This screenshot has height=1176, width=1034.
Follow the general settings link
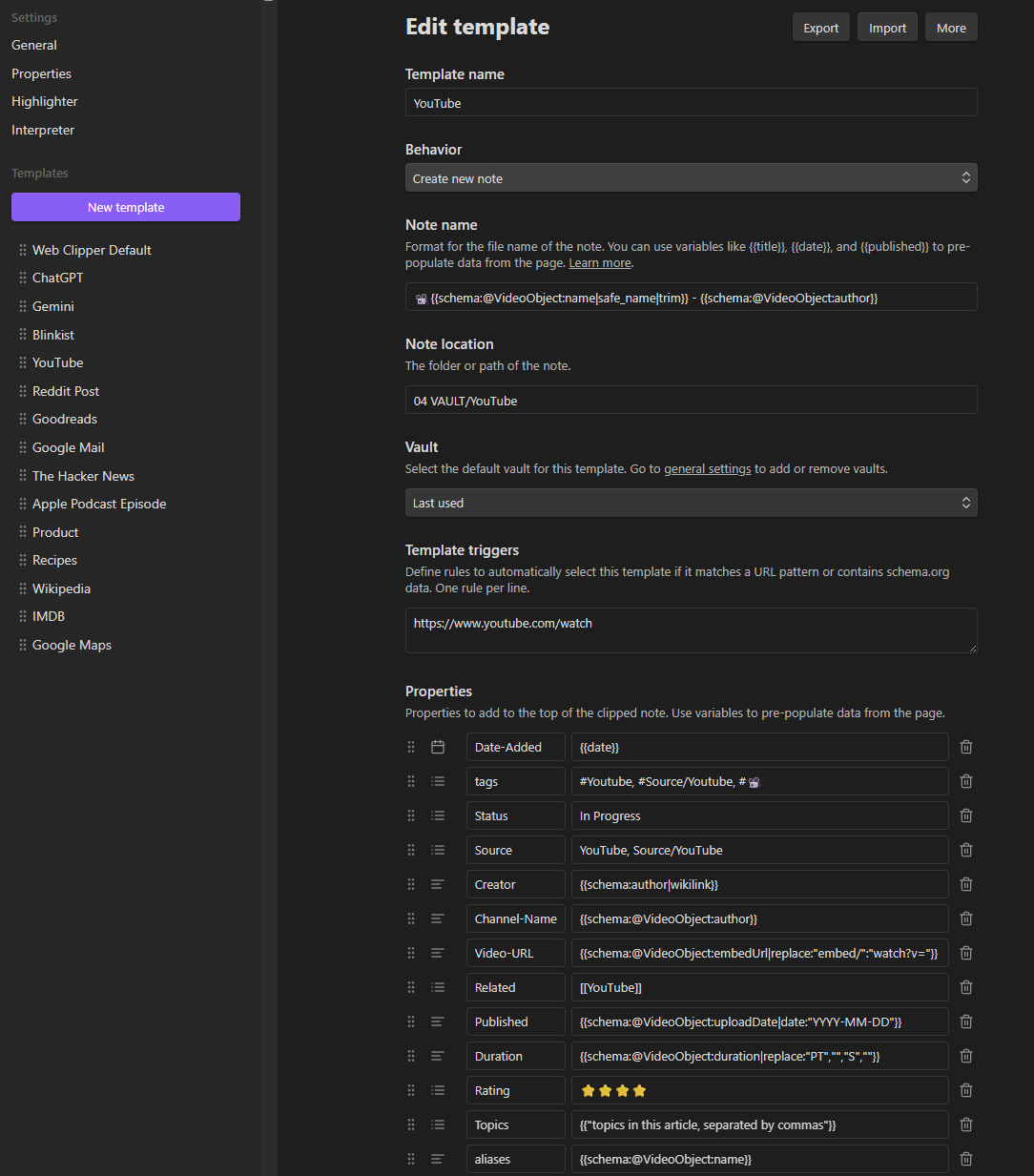tap(707, 469)
